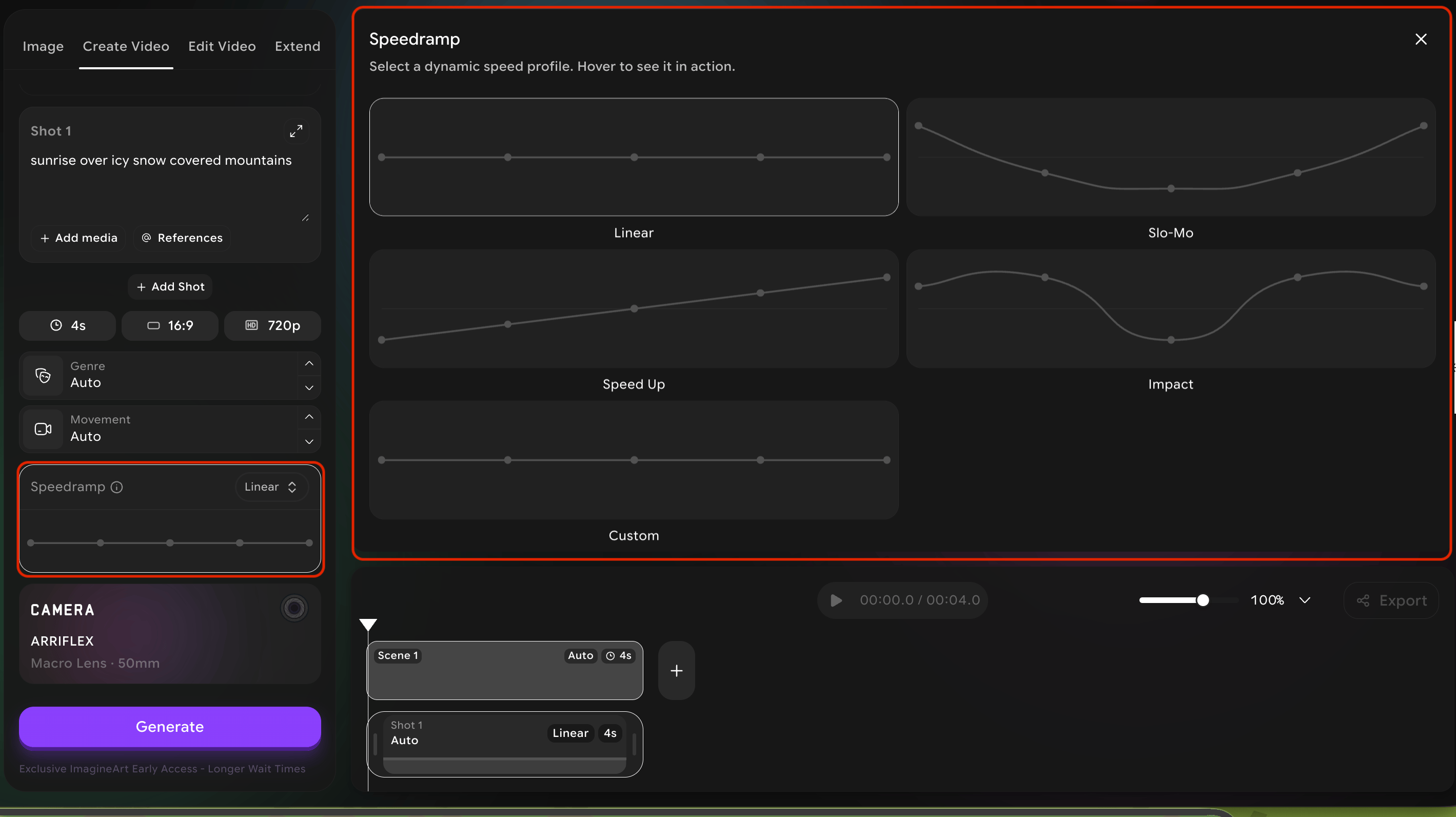Screen dimensions: 1456x817
Task: Click the Movement camera icon
Action: coord(44,429)
